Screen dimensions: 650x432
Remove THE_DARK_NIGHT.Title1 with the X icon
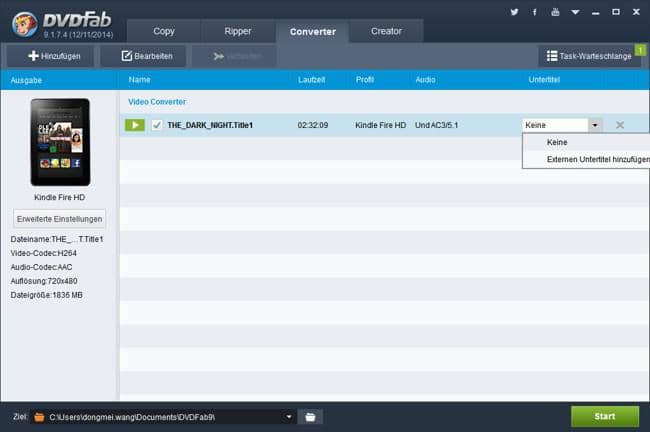pos(620,125)
